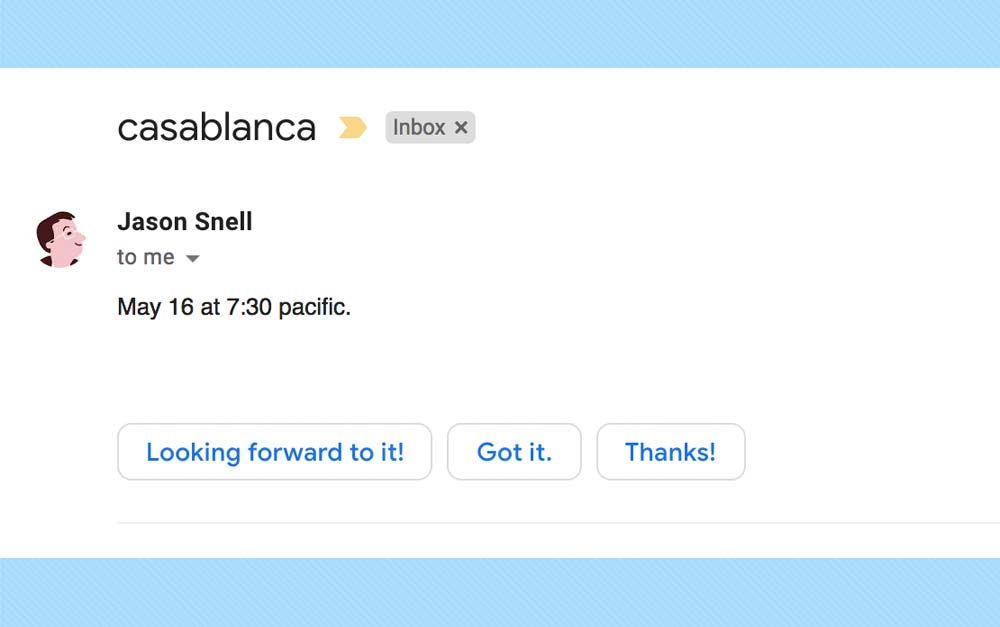This screenshot has height=627, width=1000.
Task: Choose the 'Looking forward to it!' smart reply
Action: (x=274, y=452)
